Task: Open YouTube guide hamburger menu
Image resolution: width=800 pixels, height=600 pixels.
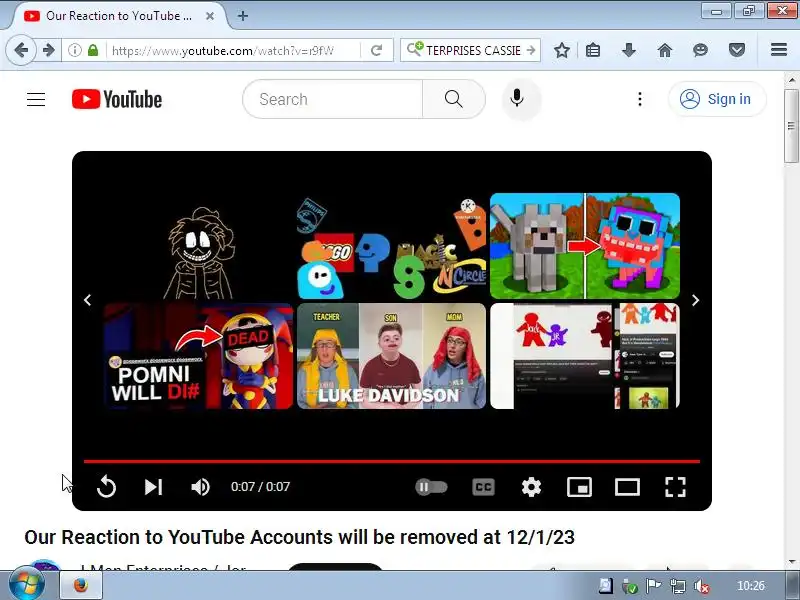Action: 36,99
